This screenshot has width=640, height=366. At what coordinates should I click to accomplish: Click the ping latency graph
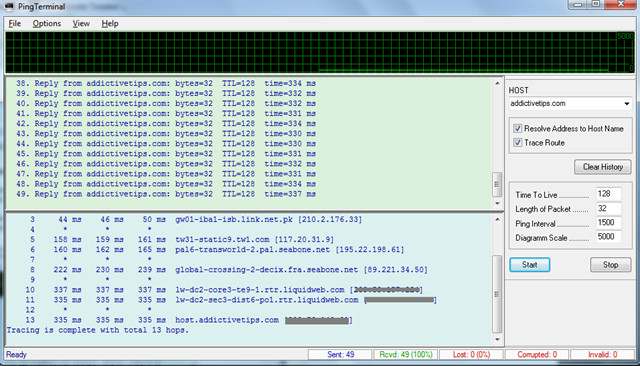[320, 53]
